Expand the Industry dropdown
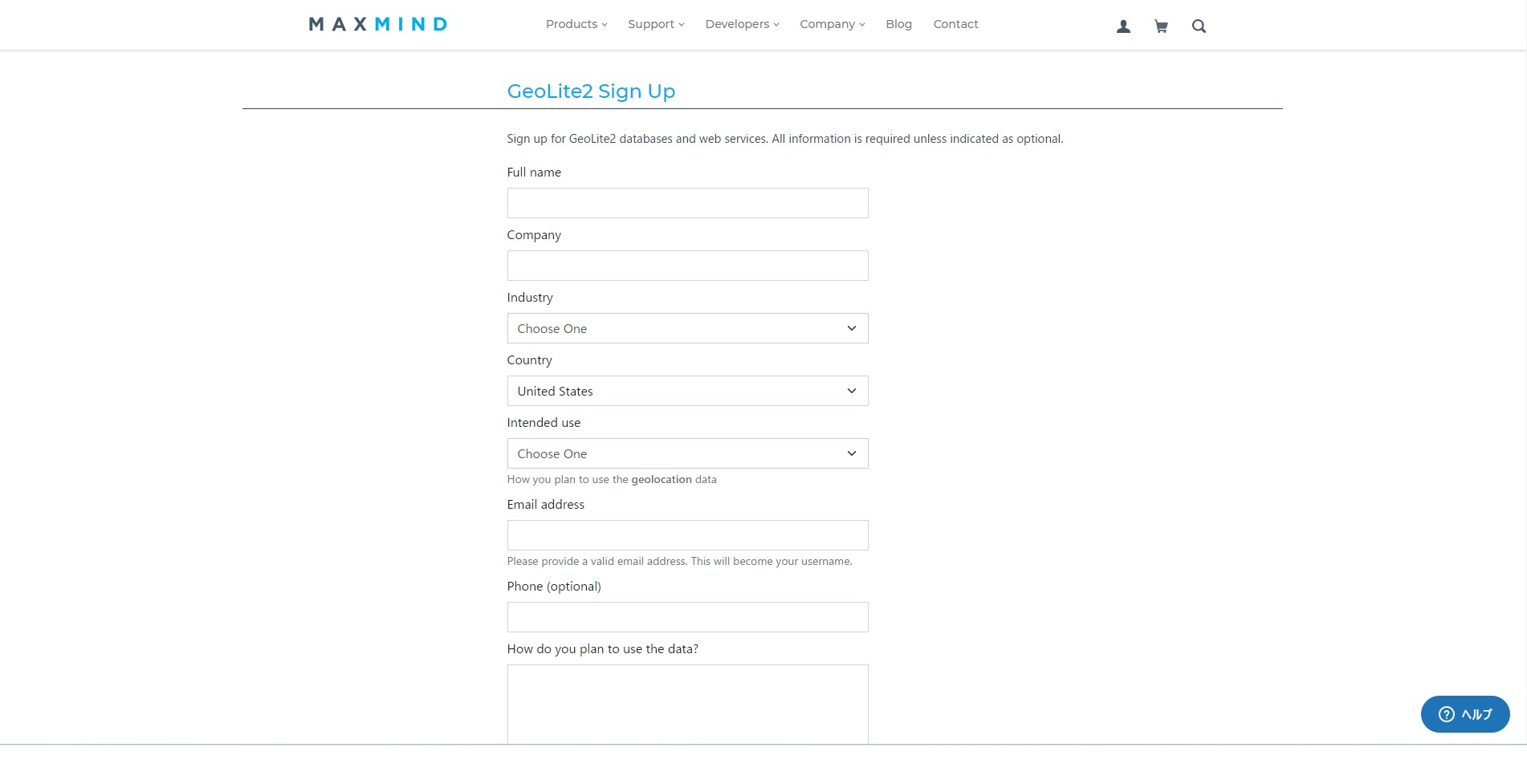This screenshot has height=784, width=1527. (687, 328)
